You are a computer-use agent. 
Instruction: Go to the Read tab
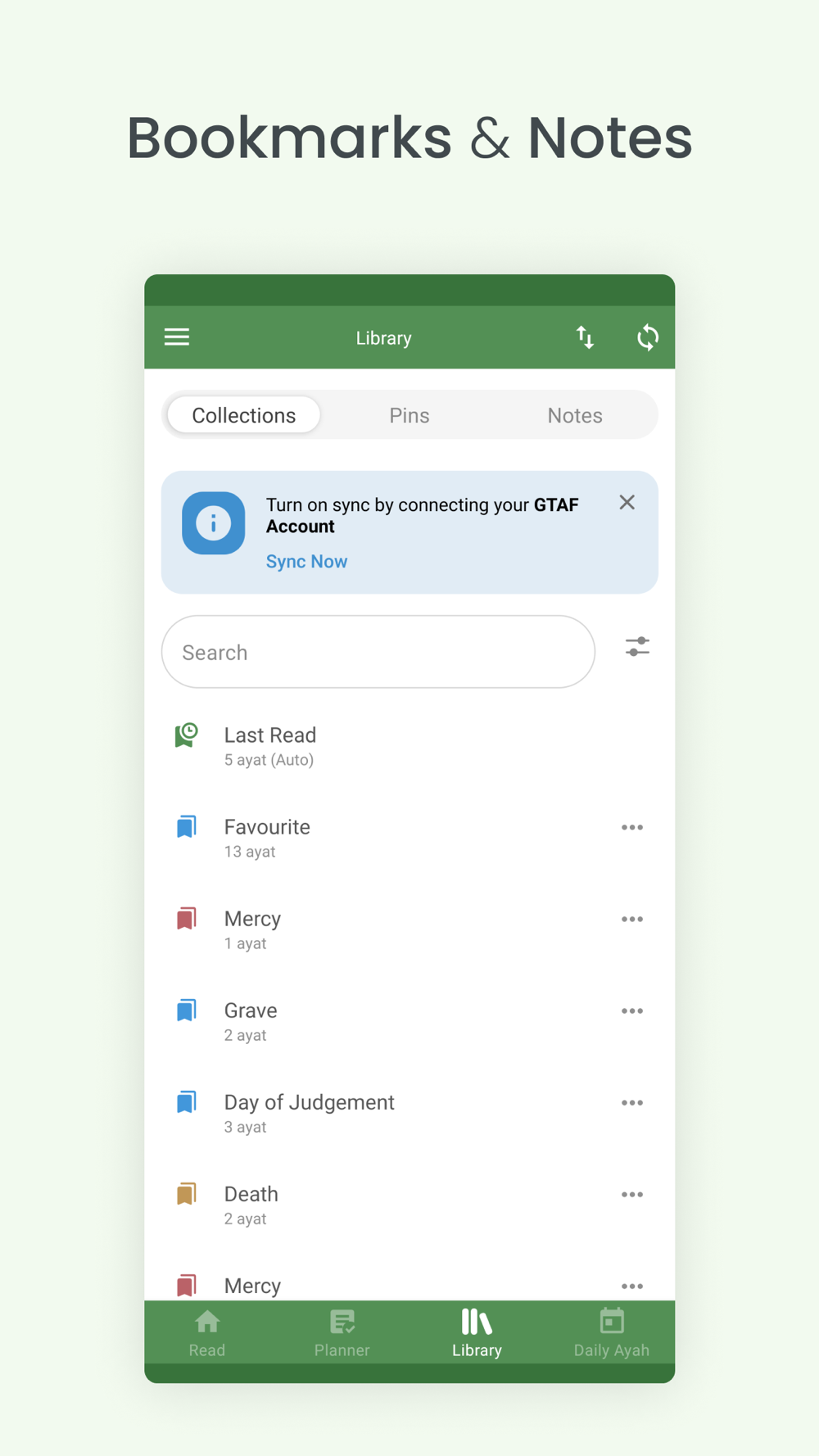click(207, 1333)
